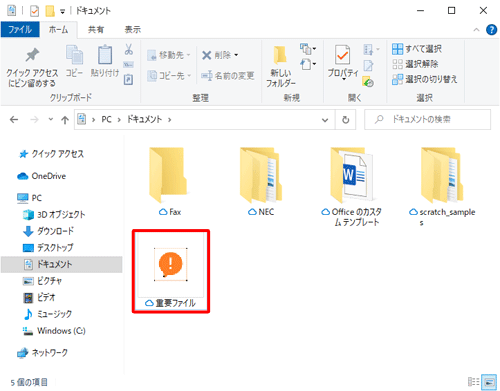
Task: Switch to the 共有 tab
Action: coord(96,29)
